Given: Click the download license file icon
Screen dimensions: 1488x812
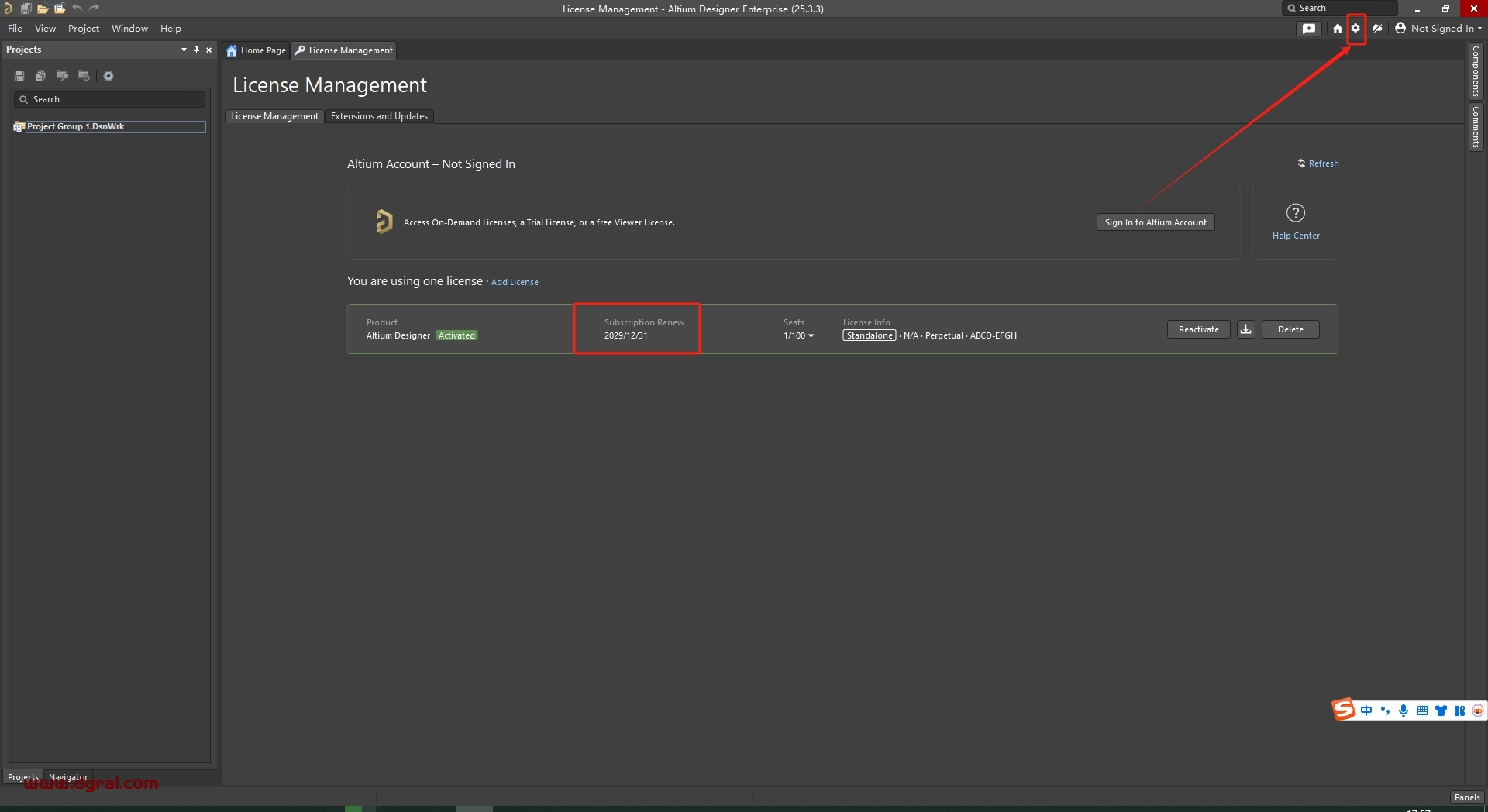Looking at the screenshot, I should point(1246,329).
